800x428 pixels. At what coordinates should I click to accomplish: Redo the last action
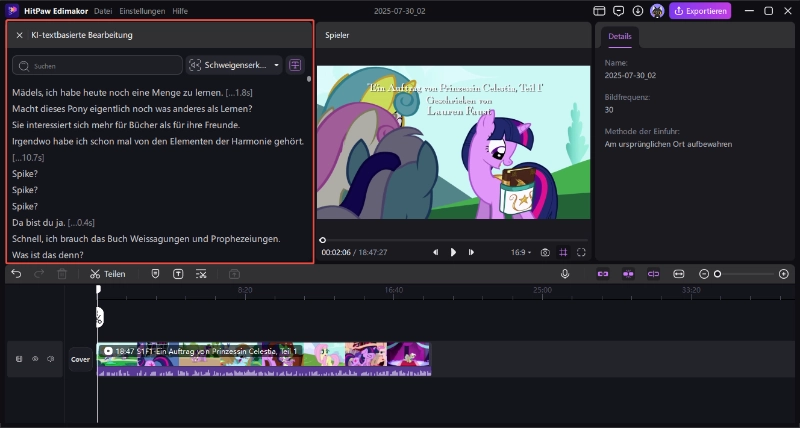click(x=39, y=274)
